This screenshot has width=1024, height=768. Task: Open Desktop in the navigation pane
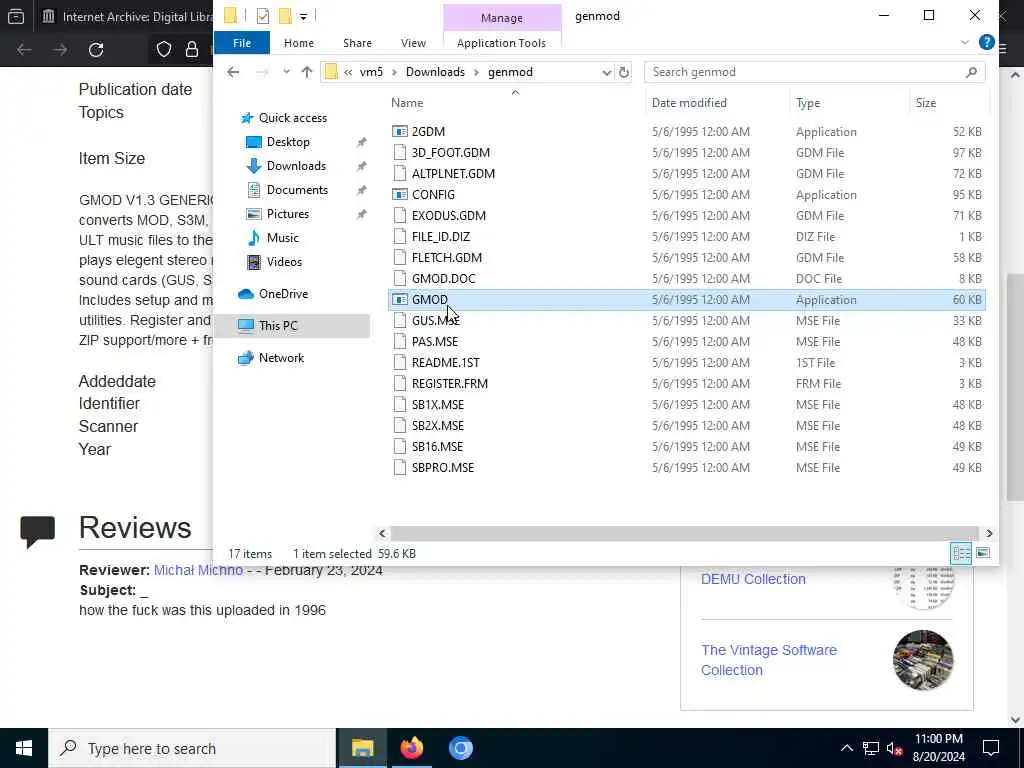287,142
